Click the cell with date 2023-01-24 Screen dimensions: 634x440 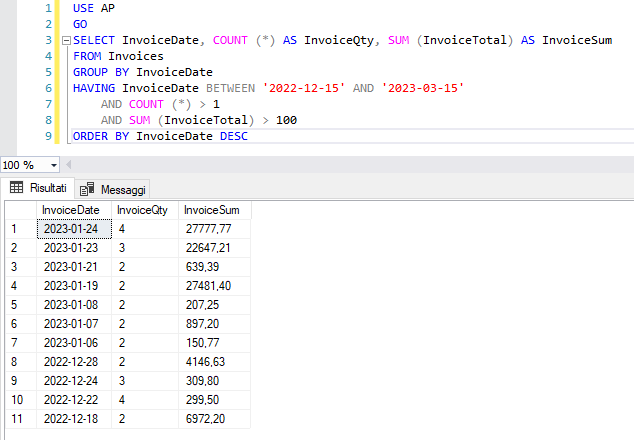point(74,229)
